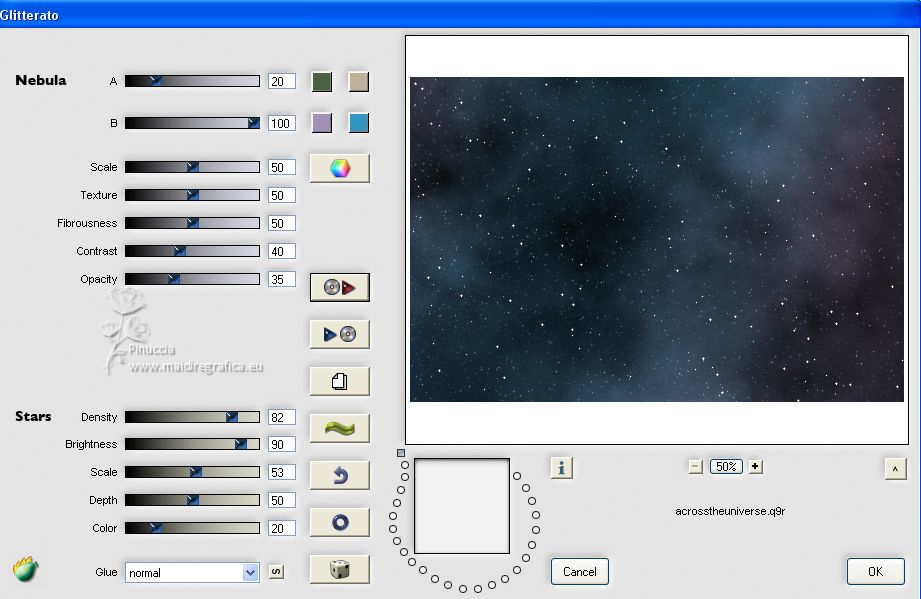Click the 50% zoom level button
Image resolution: width=921 pixels, height=599 pixels.
(726, 467)
